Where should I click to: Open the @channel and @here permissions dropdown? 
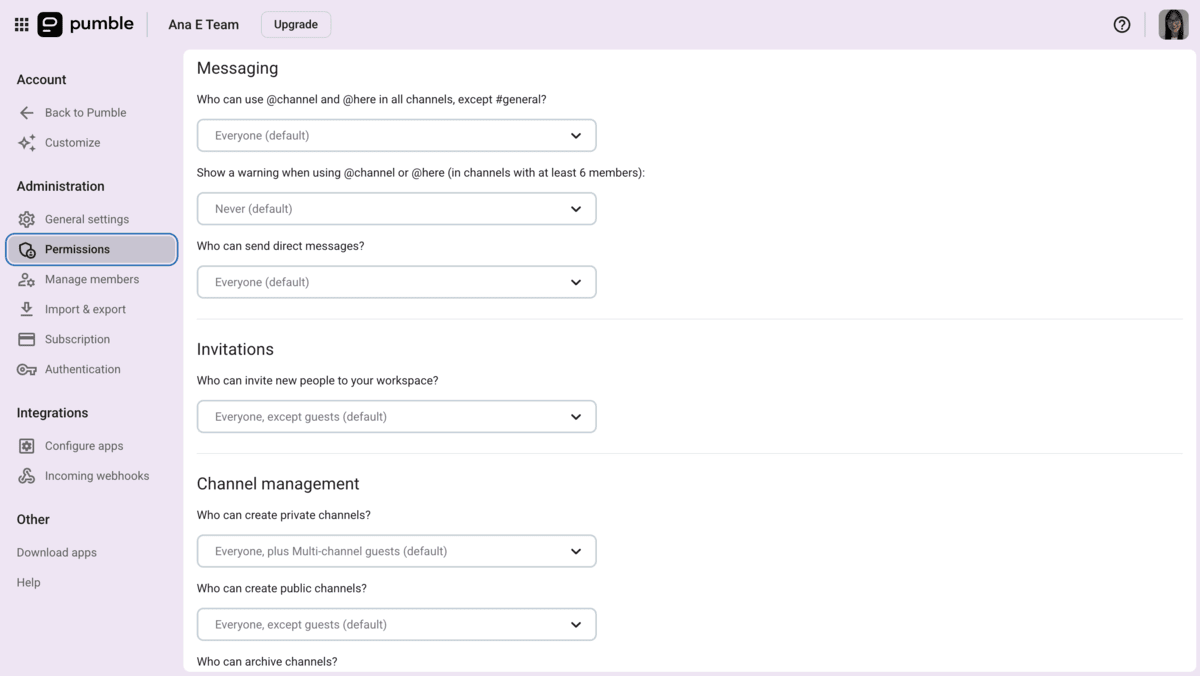[396, 135]
